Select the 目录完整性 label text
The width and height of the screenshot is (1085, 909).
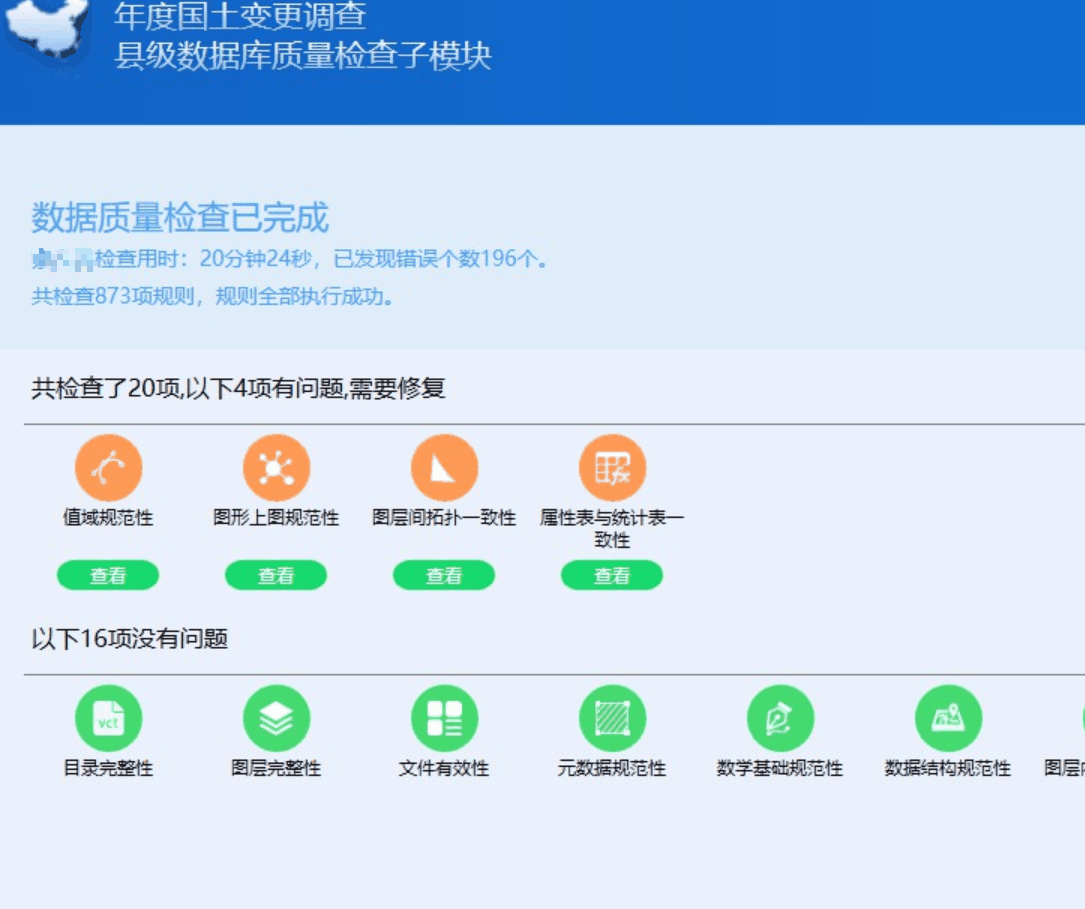tap(108, 768)
